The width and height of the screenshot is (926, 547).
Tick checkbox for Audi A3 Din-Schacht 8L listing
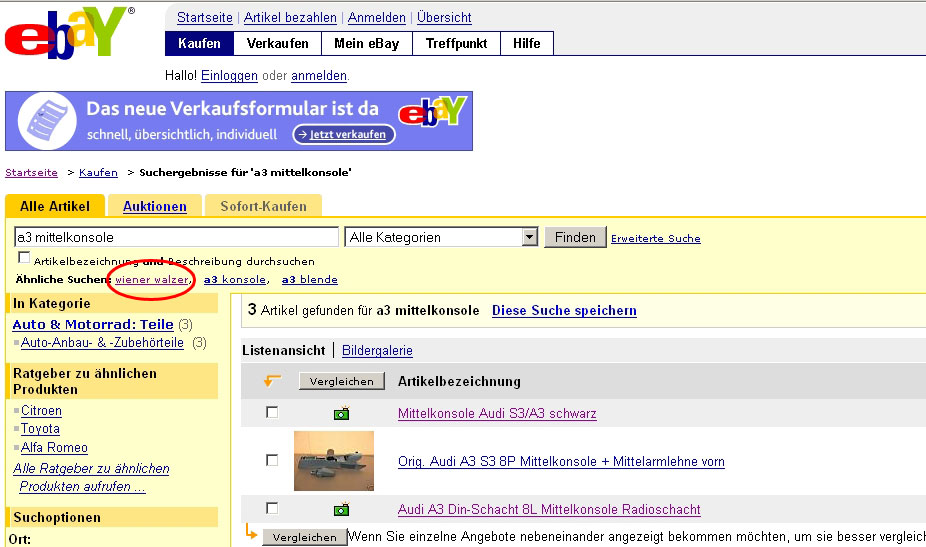coord(272,508)
